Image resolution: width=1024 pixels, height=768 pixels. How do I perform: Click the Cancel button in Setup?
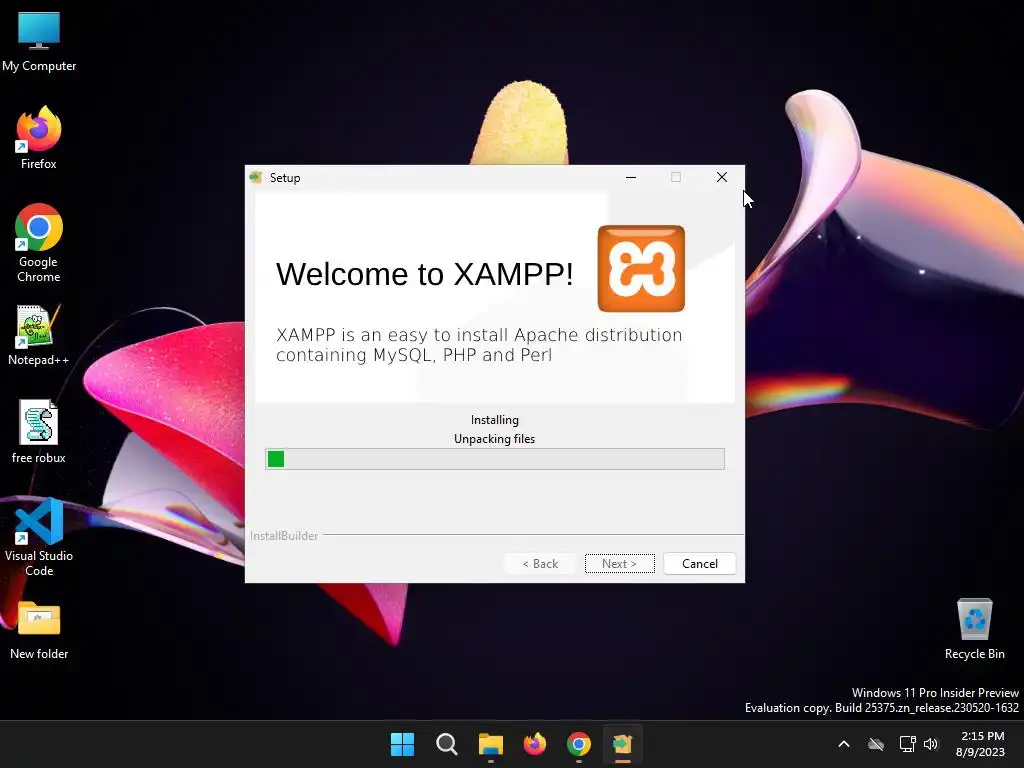click(x=699, y=564)
